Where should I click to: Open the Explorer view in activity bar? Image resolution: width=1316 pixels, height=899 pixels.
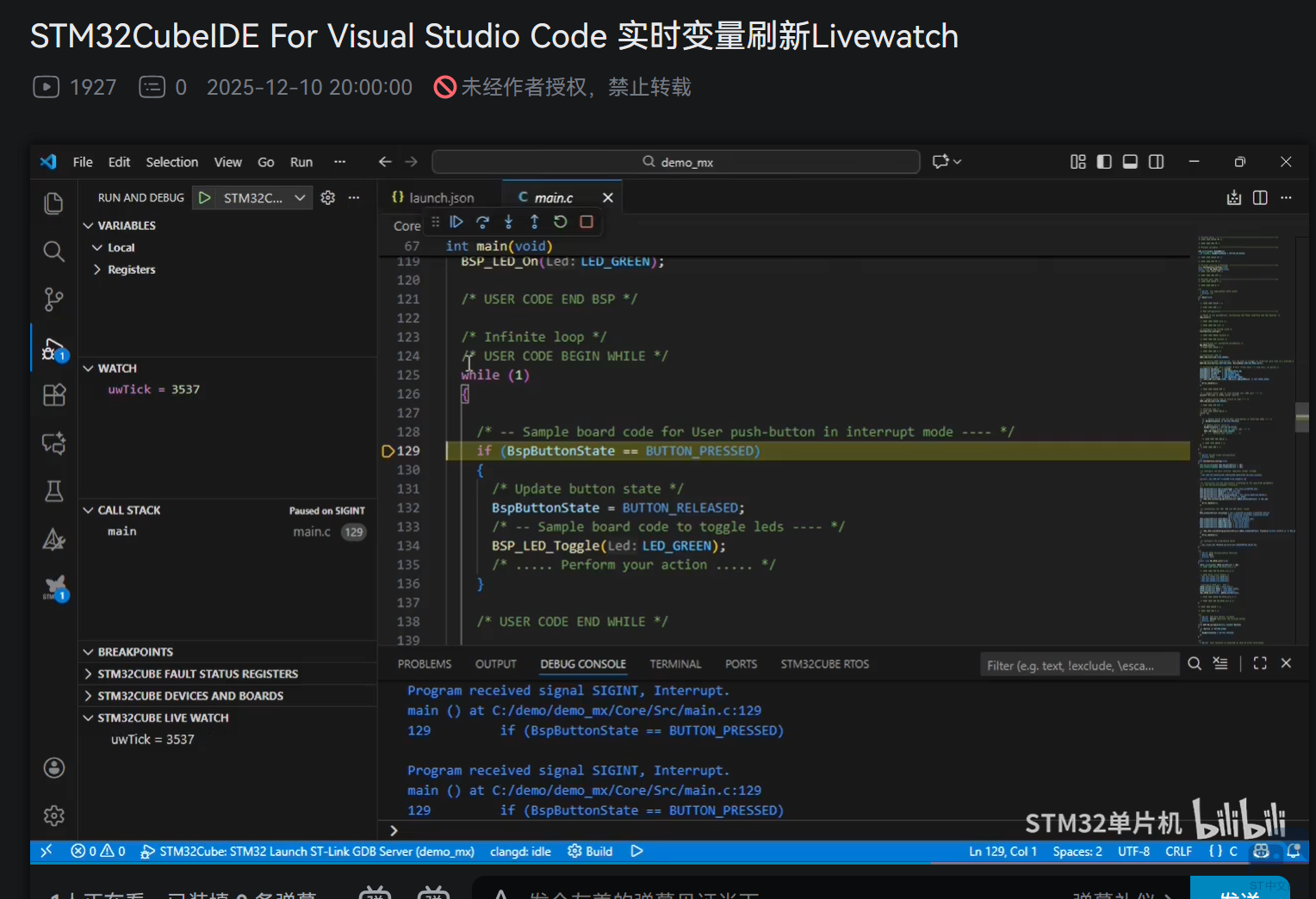(53, 203)
